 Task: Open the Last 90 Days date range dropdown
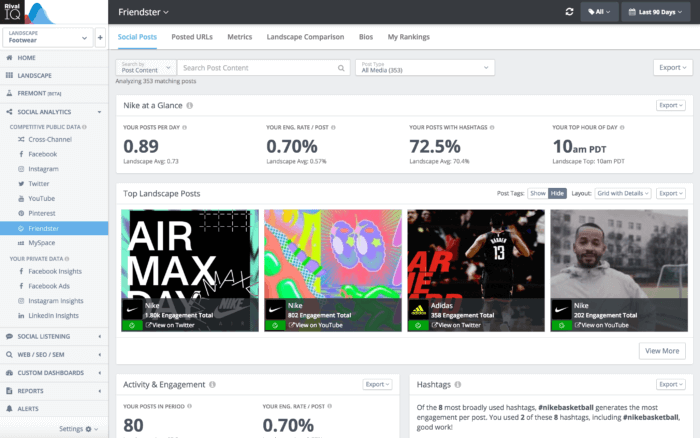point(655,12)
